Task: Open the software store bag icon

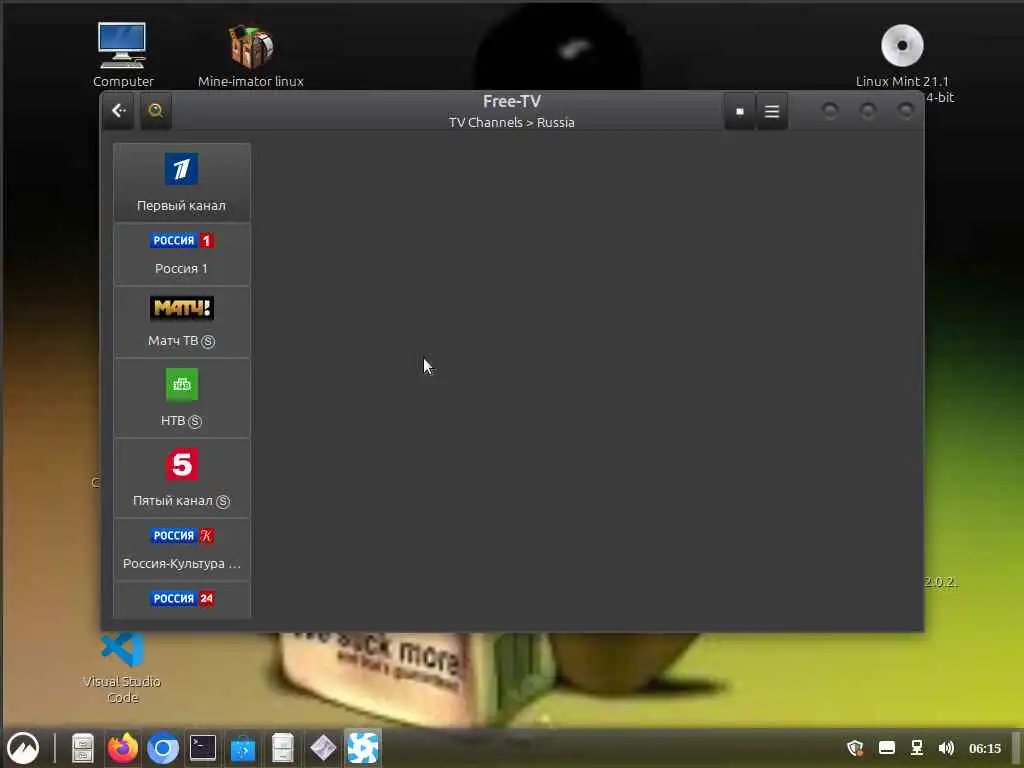Action: coord(243,748)
